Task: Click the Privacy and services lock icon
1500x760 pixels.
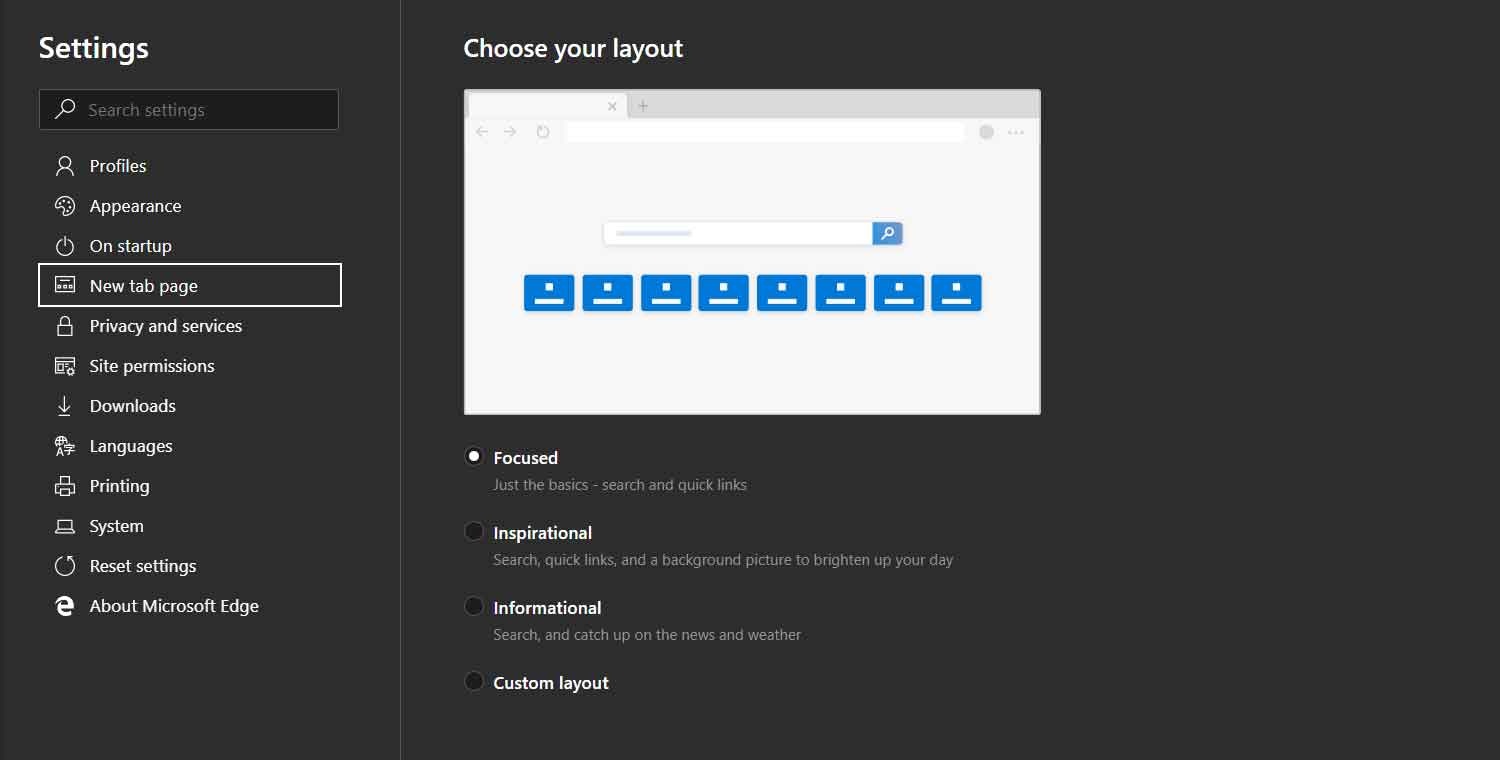Action: pyautogui.click(x=65, y=326)
